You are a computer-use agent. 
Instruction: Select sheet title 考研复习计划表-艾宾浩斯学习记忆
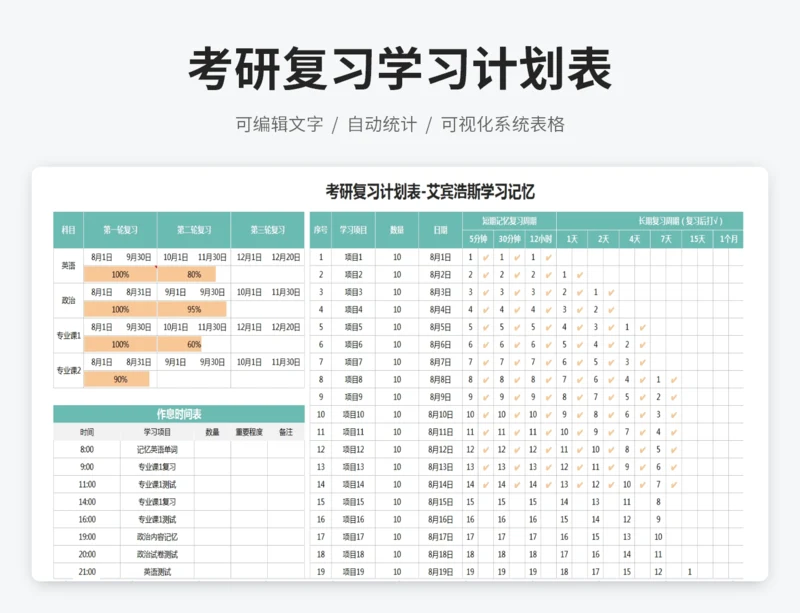[x=430, y=192]
